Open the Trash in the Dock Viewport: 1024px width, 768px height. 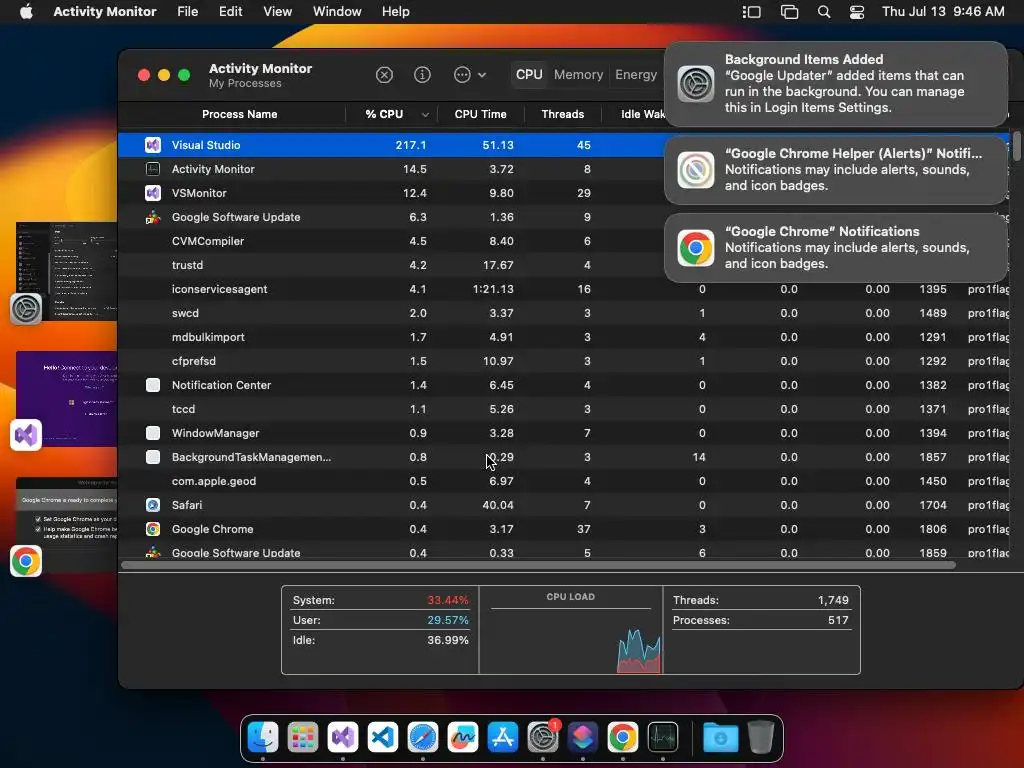[x=761, y=737]
